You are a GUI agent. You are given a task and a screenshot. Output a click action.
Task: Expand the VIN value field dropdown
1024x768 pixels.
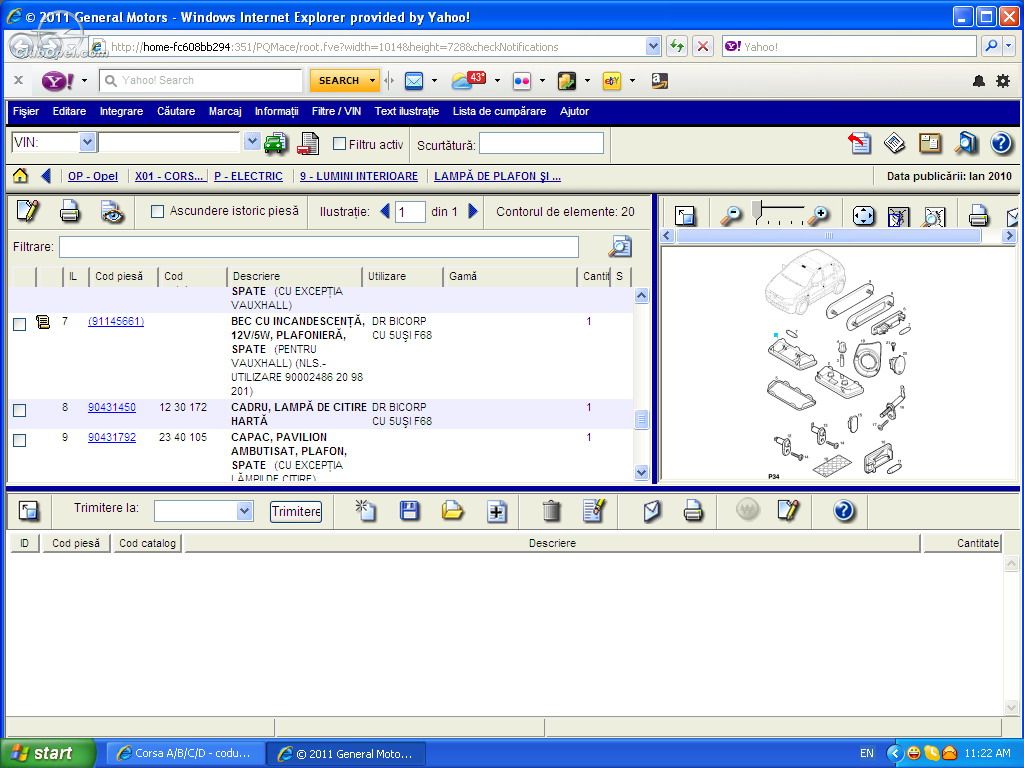(252, 142)
